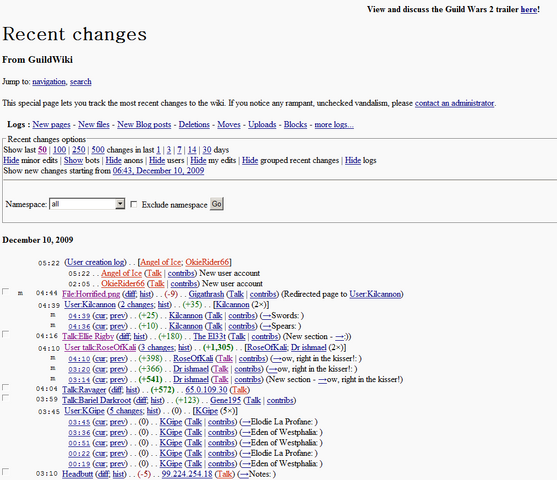Check the box beside Talk:Bariel Darkroot entry
The image size is (557, 480).
click(5, 398)
